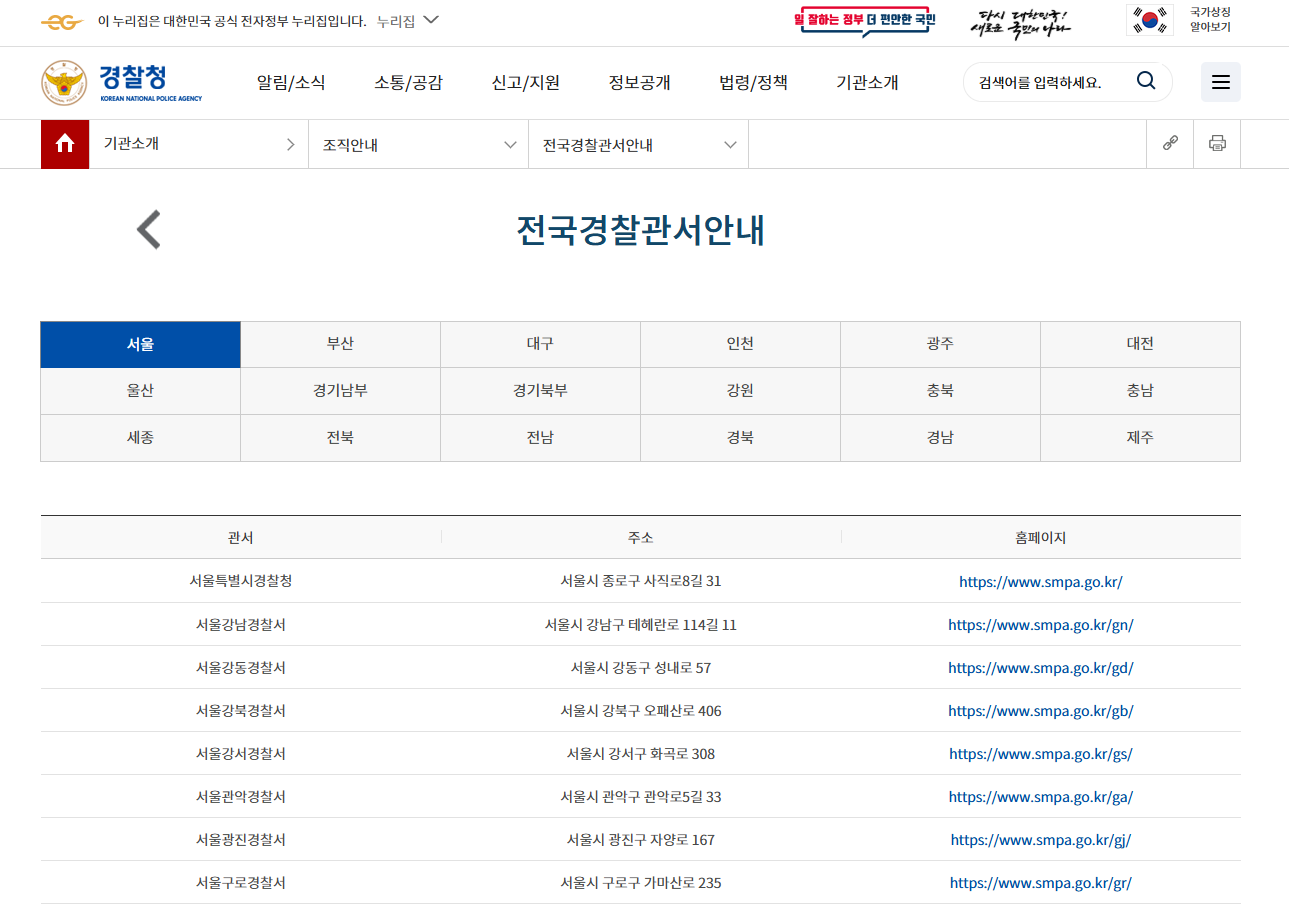Click the e-government logo at top left
1289x911 pixels.
point(61,22)
